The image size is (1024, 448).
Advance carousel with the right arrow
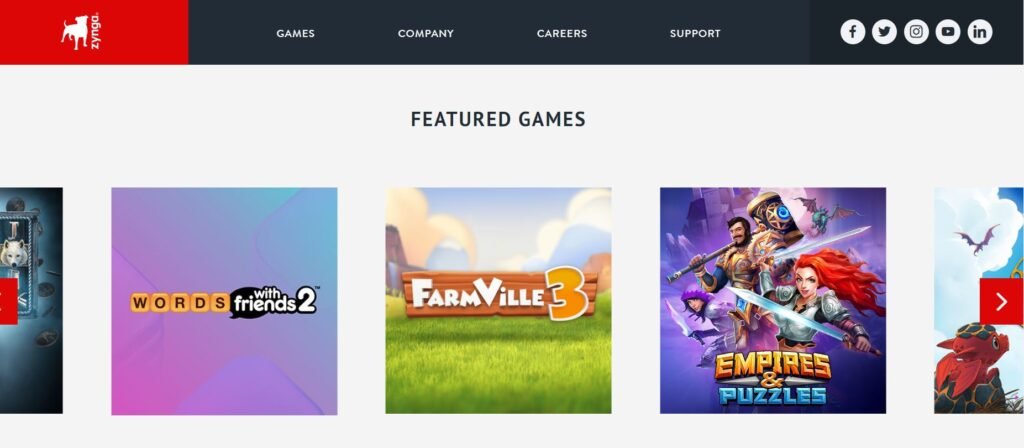click(x=1001, y=301)
